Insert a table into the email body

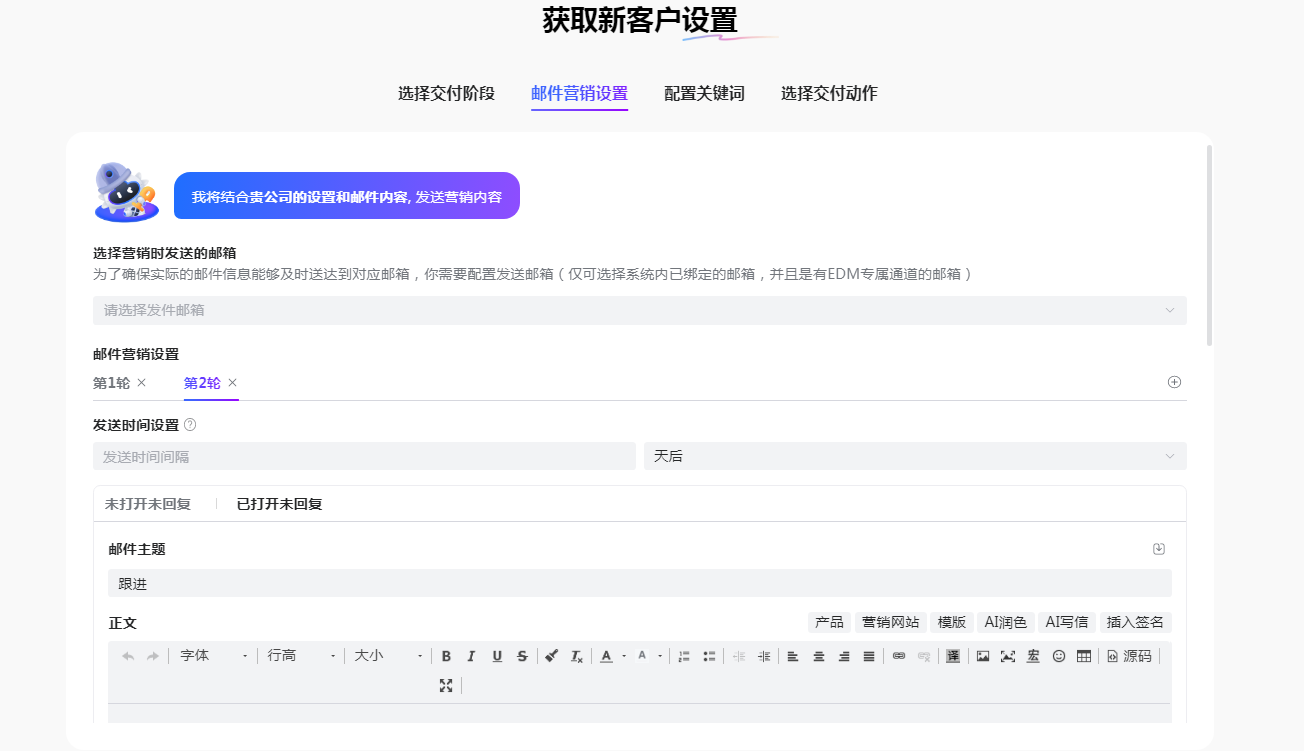pos(1084,656)
